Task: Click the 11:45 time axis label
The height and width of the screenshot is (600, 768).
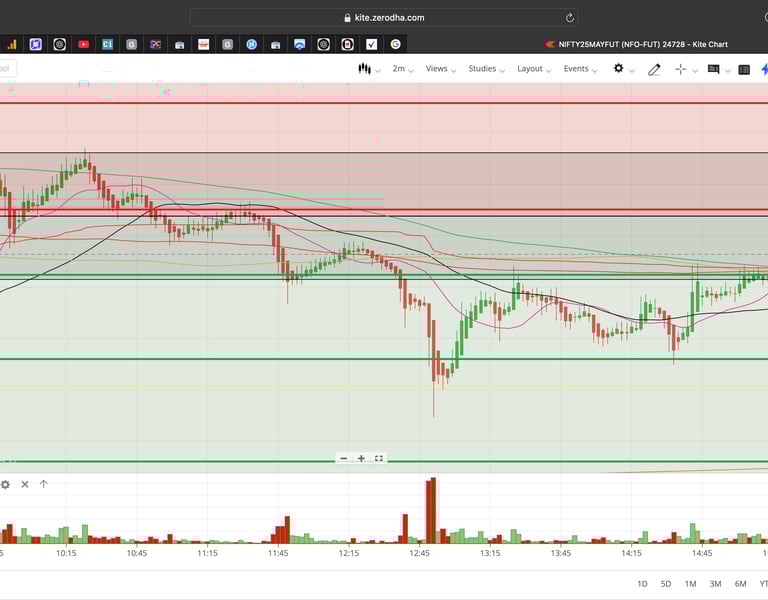Action: click(278, 553)
